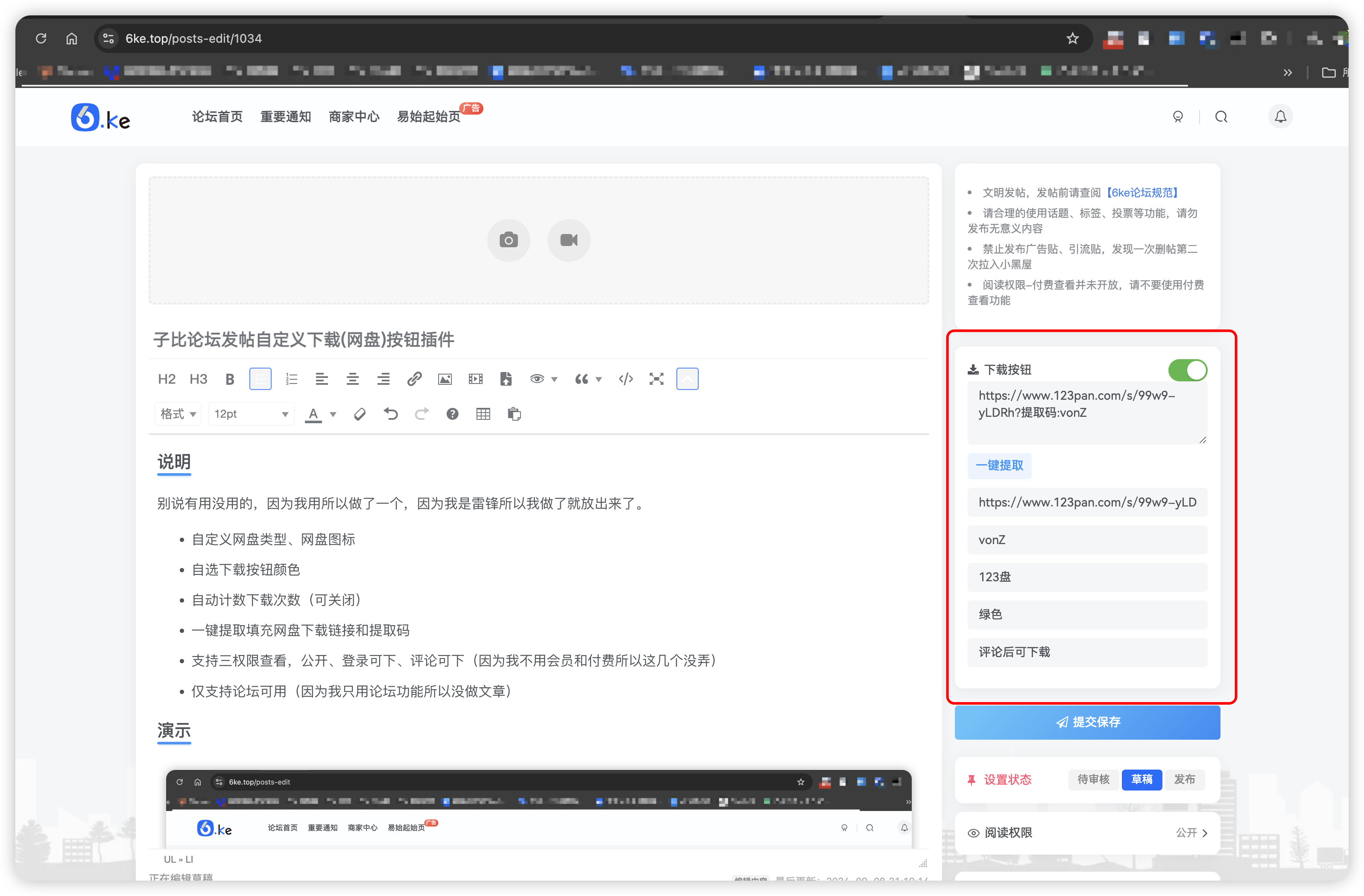1364x896 pixels.
Task: Turn off the 下载按钮 switch
Action: tap(1188, 370)
